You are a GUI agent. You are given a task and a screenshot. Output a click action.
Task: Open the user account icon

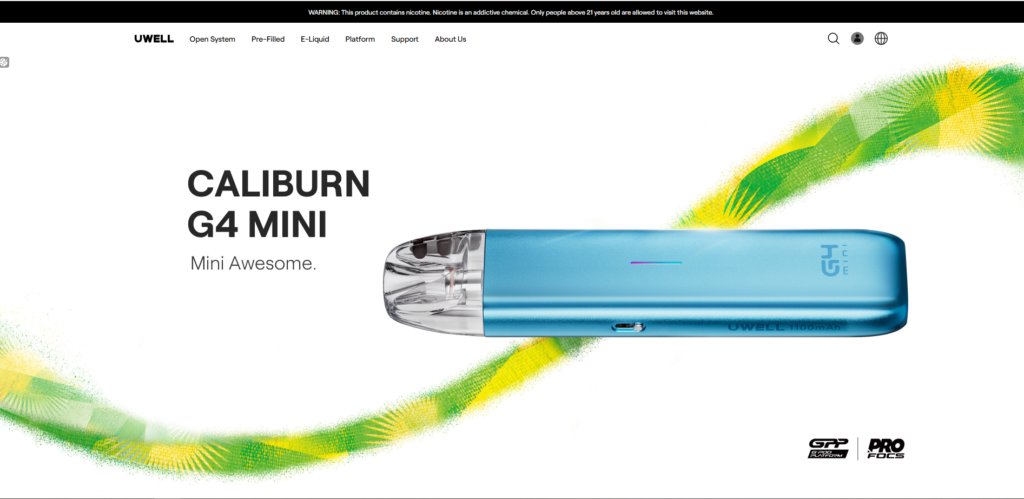[x=857, y=39]
